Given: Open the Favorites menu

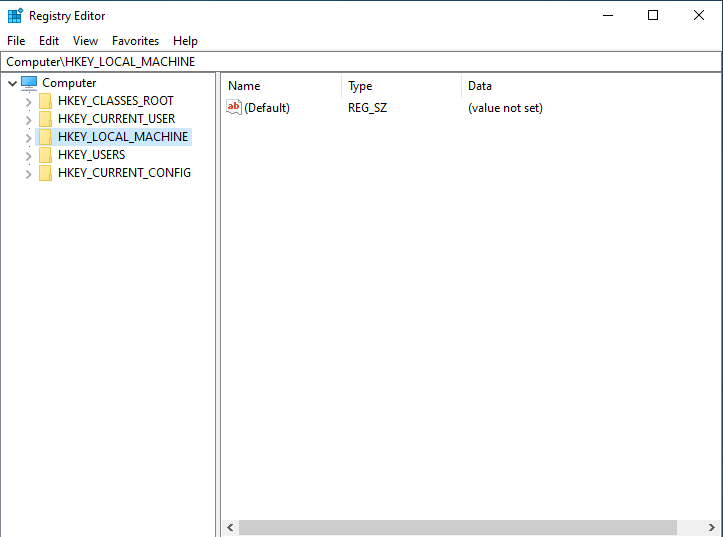Looking at the screenshot, I should [x=136, y=41].
